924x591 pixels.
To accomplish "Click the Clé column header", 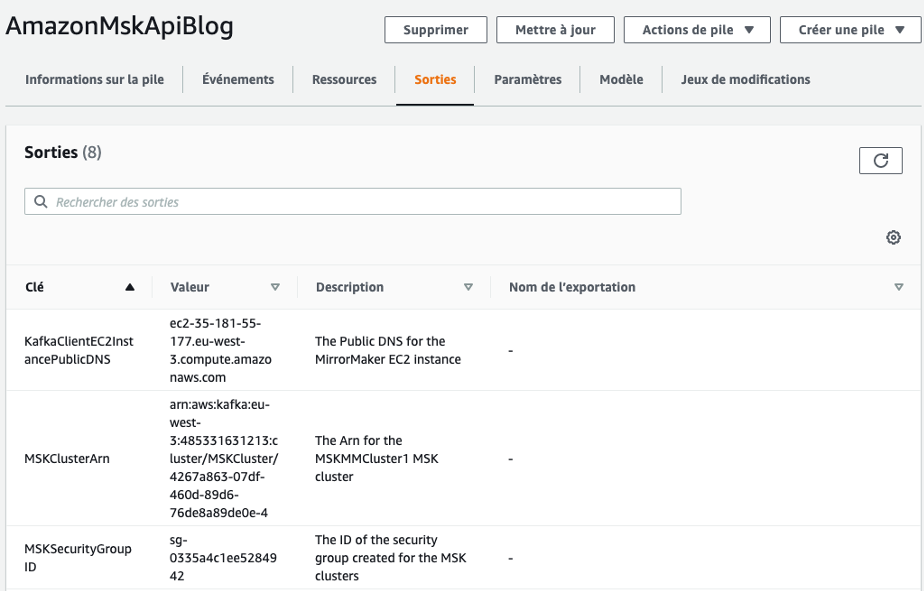I will (x=34, y=287).
